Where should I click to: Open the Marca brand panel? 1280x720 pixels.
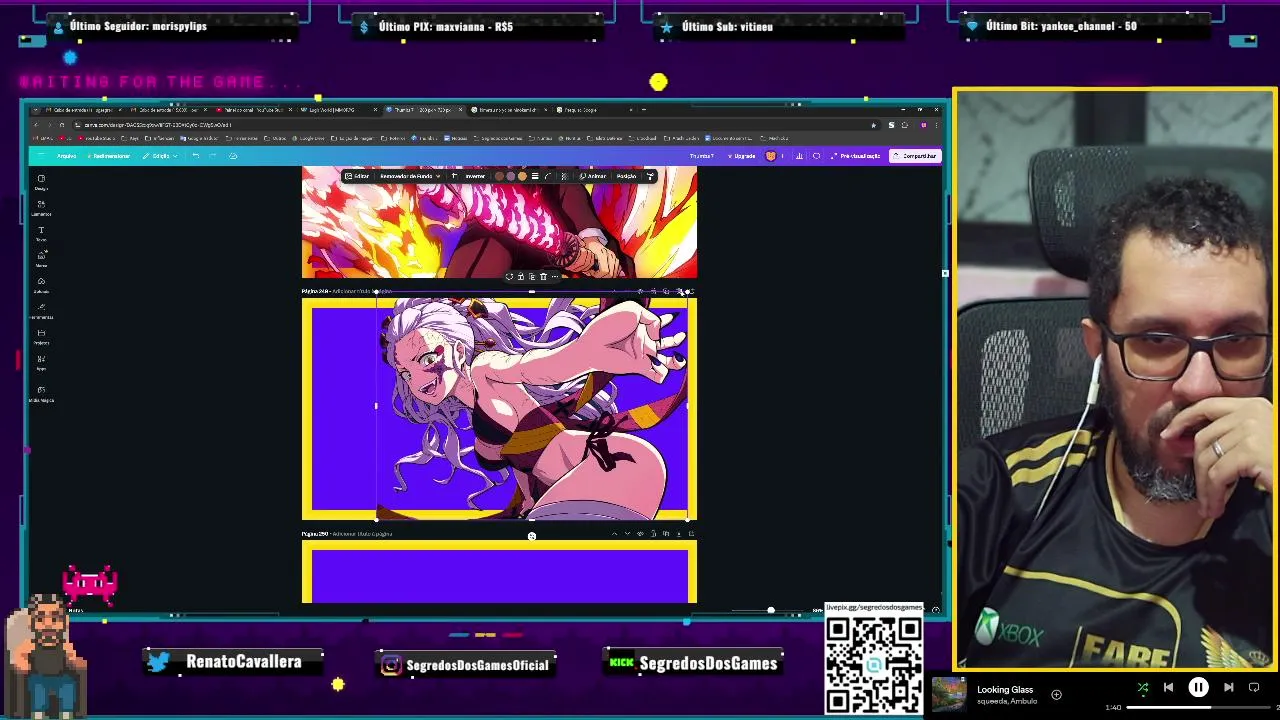click(x=41, y=259)
